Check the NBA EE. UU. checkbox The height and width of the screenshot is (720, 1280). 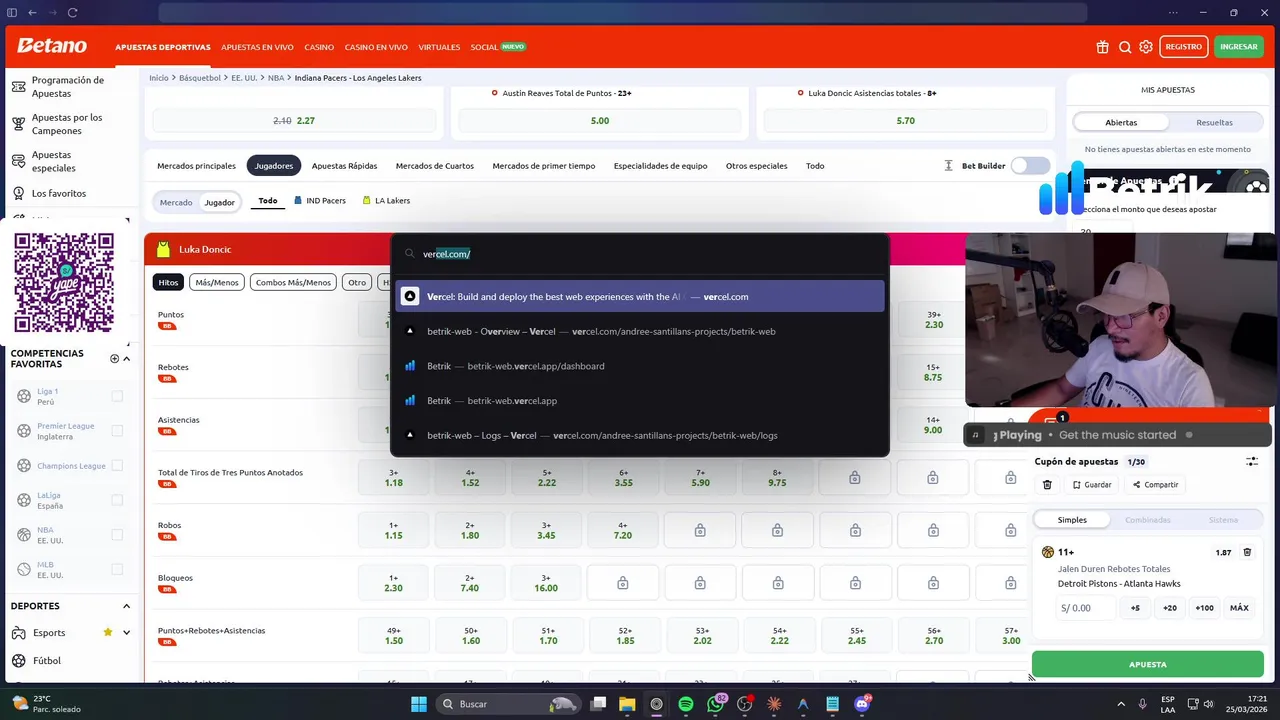pyautogui.click(x=117, y=535)
